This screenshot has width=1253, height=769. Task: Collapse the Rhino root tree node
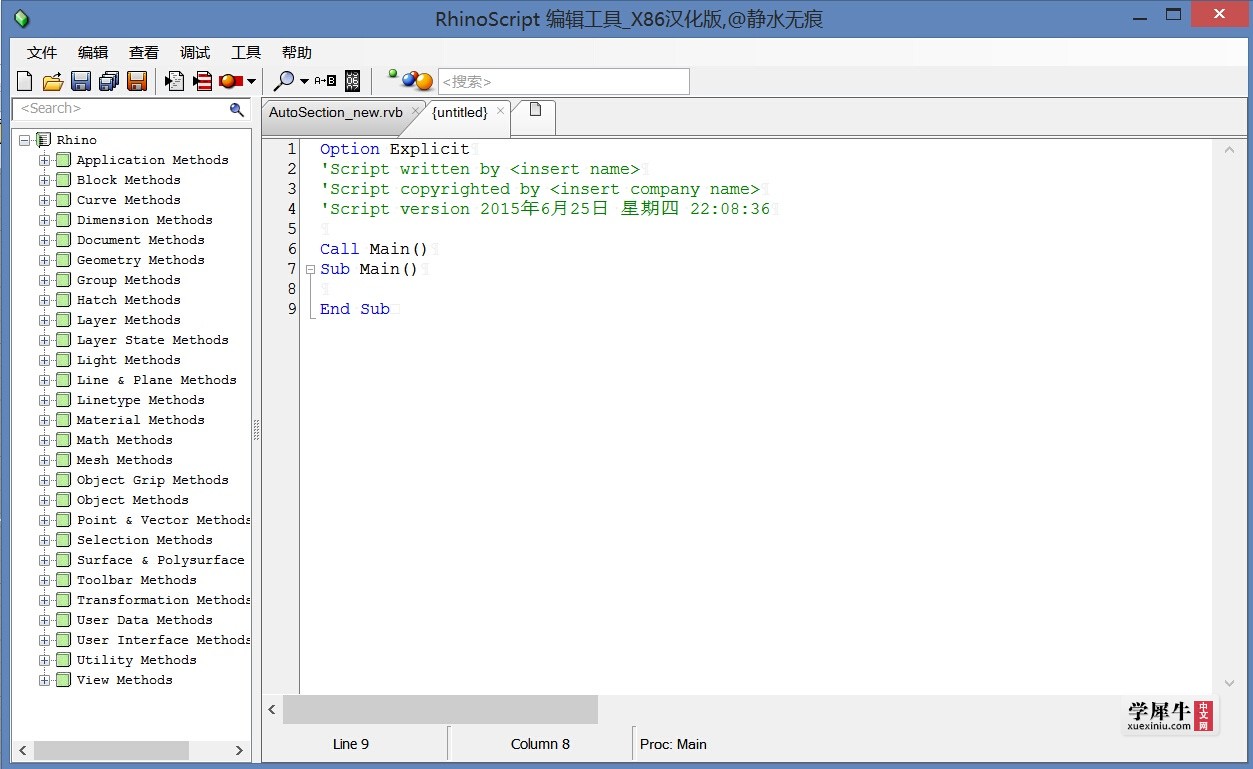(x=24, y=140)
